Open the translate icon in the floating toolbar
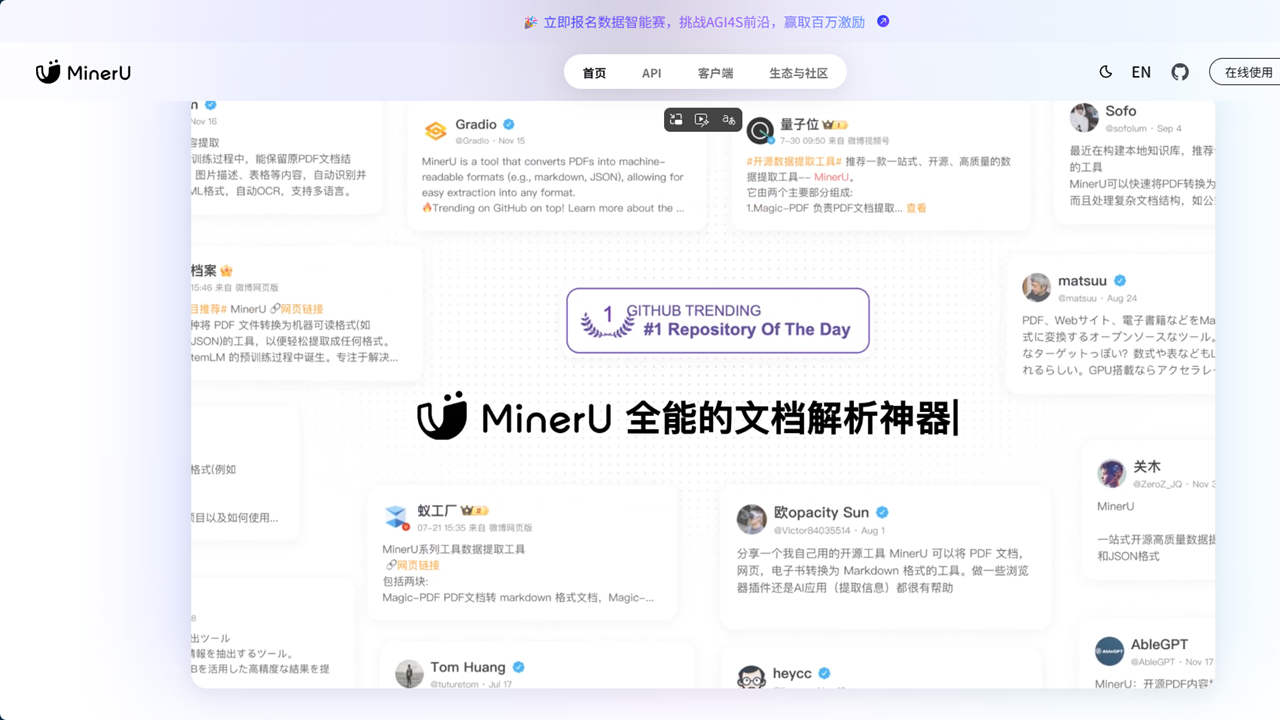The width and height of the screenshot is (1280, 720). pyautogui.click(x=728, y=119)
